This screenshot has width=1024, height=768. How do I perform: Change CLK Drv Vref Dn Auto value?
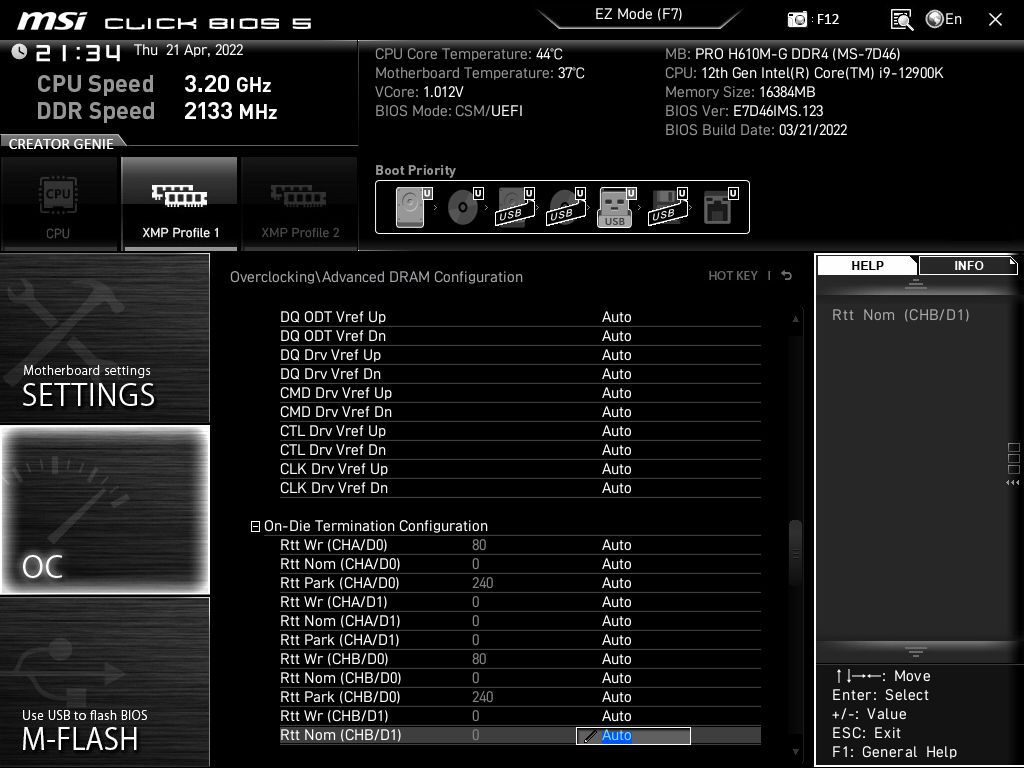click(616, 488)
